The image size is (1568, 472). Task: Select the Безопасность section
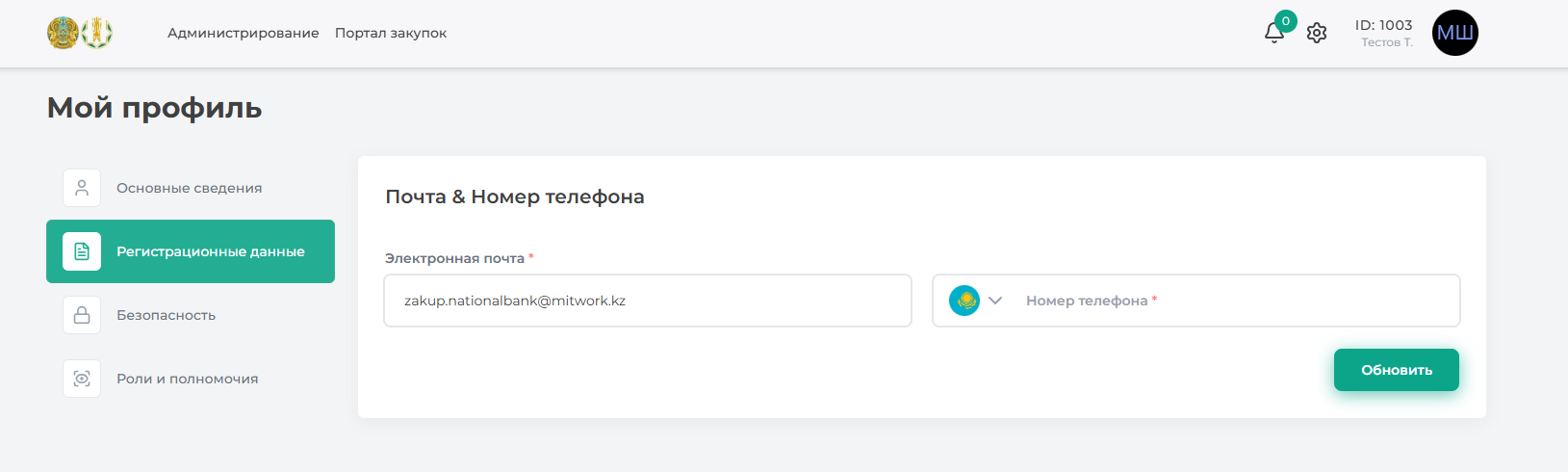pos(166,315)
